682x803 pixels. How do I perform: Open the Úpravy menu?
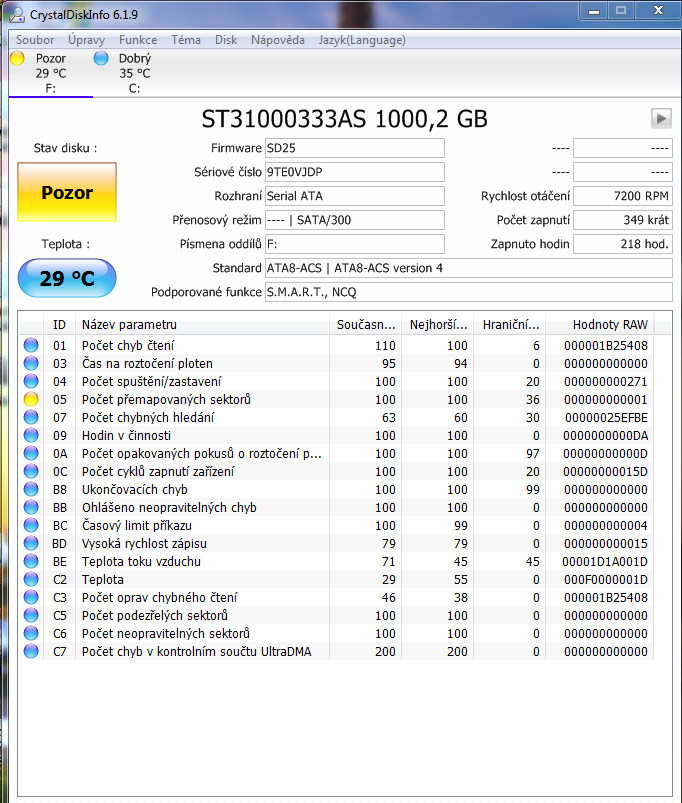(87, 40)
